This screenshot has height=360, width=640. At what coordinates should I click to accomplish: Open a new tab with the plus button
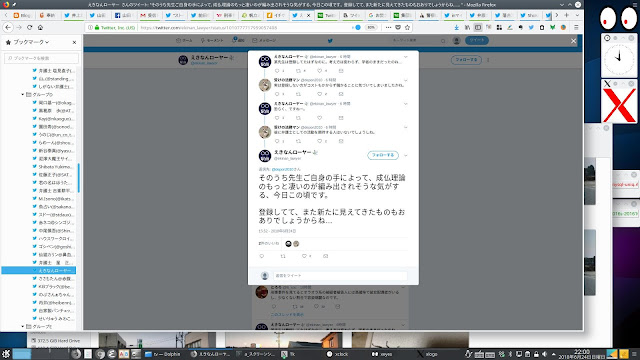(x=567, y=15)
